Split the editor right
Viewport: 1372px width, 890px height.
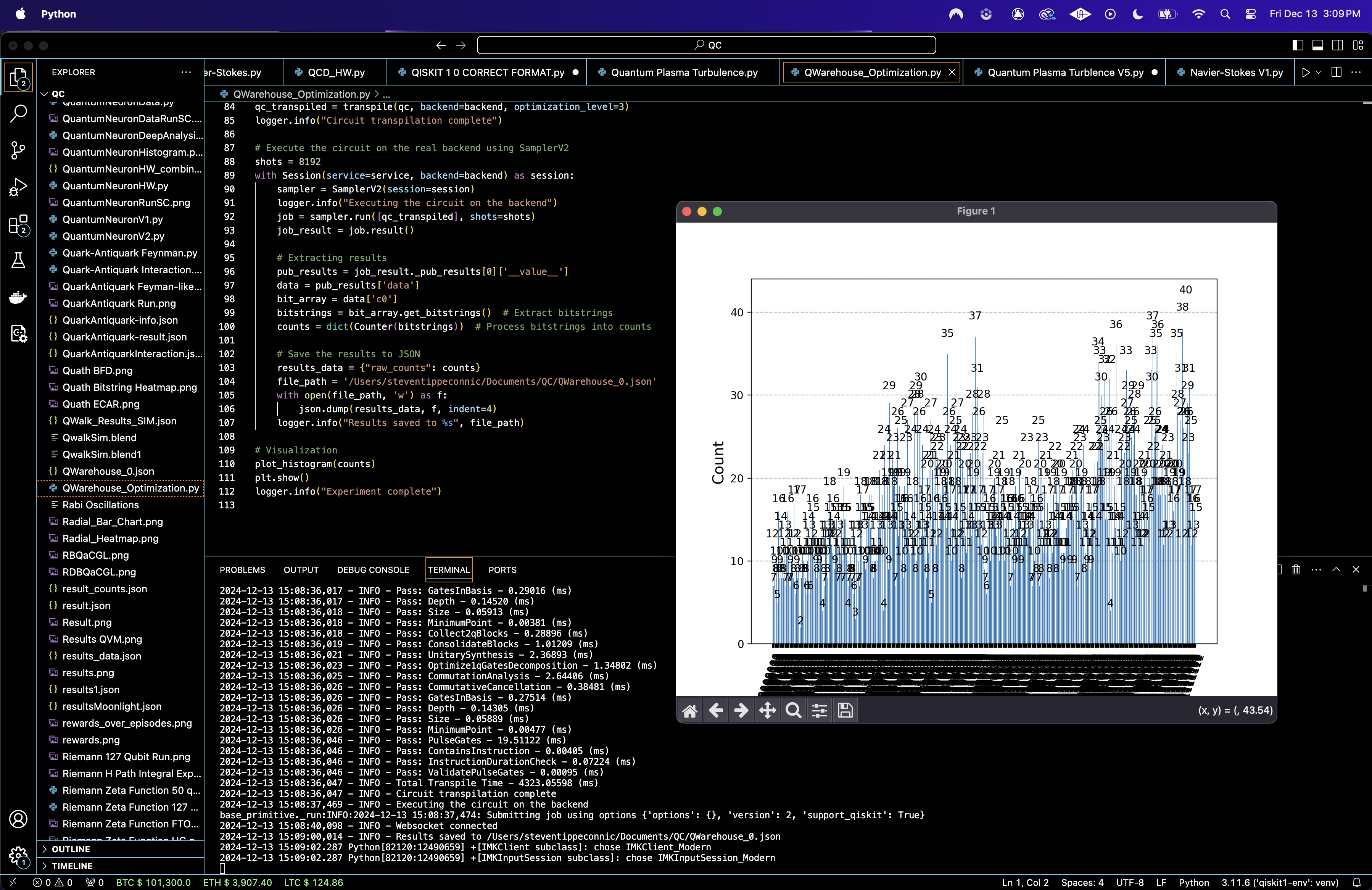tap(1336, 72)
